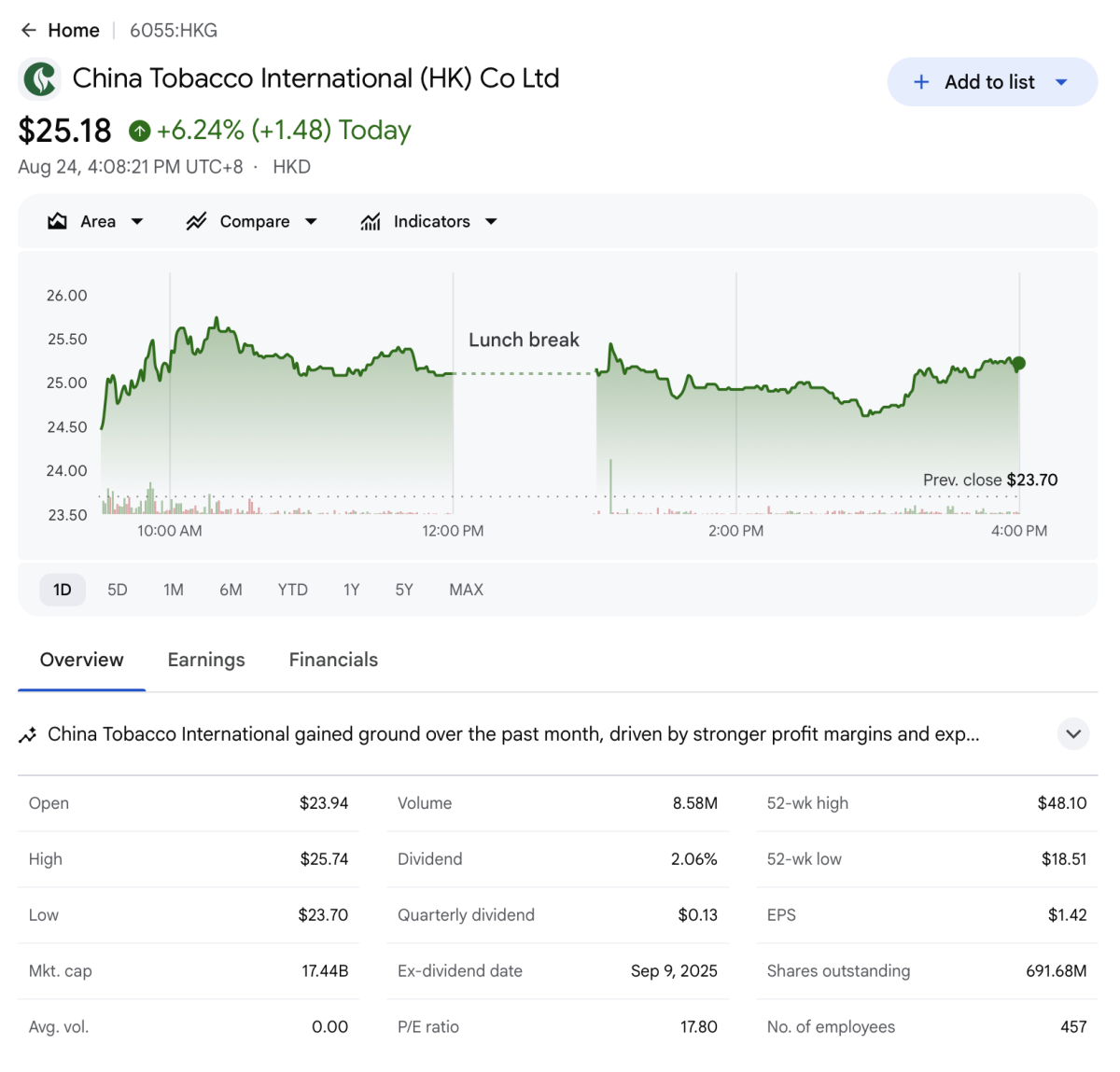Expand the news summary chevron
This screenshot has width=1120, height=1072.
pos(1073,734)
